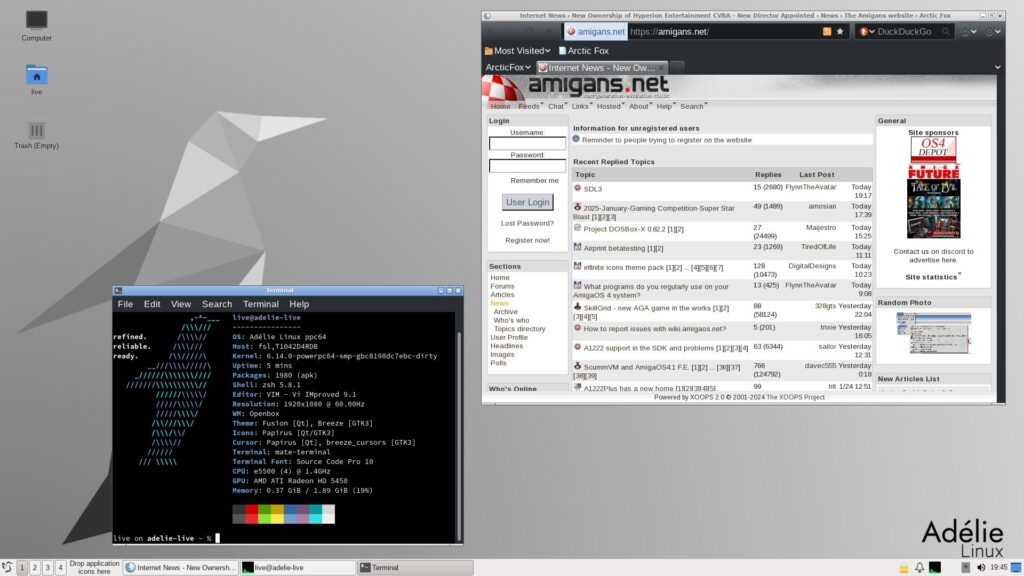The width and height of the screenshot is (1024, 576).
Task: Click the terminal window menu icon
Action: pyautogui.click(x=118, y=290)
